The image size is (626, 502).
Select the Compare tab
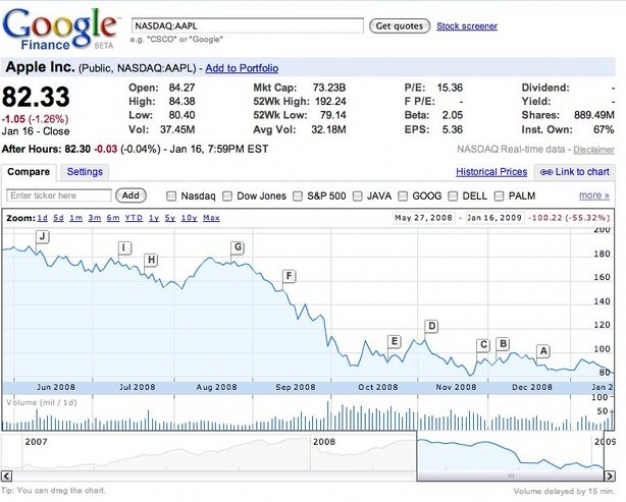click(x=29, y=172)
